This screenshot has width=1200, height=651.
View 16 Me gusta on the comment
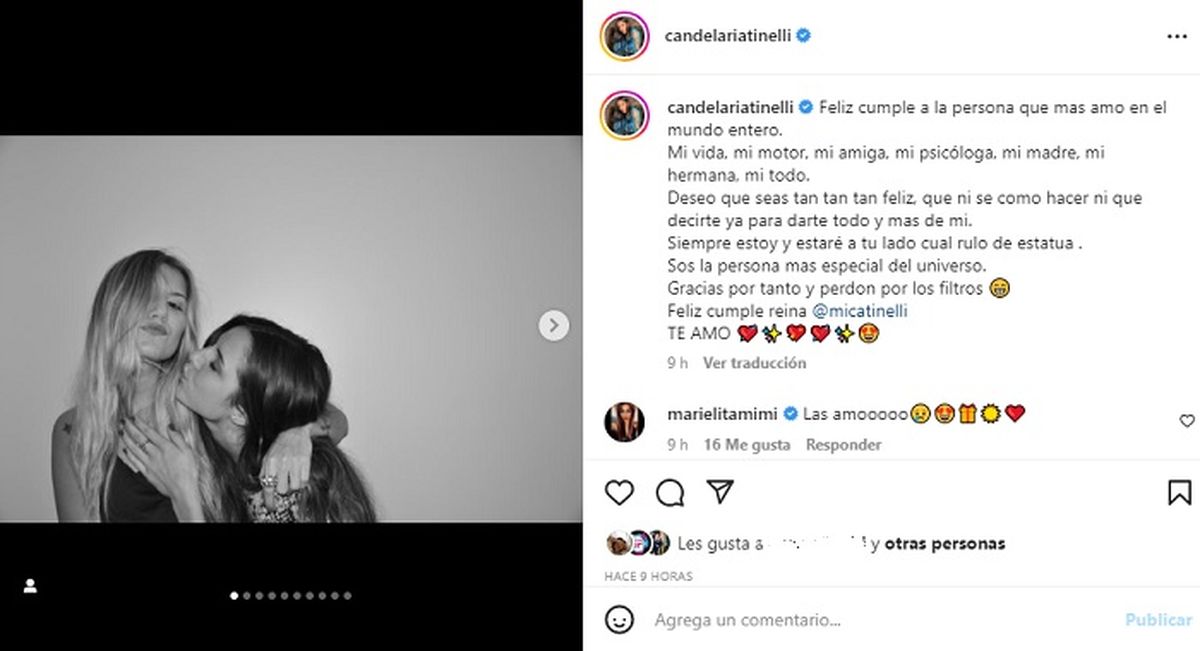point(746,445)
